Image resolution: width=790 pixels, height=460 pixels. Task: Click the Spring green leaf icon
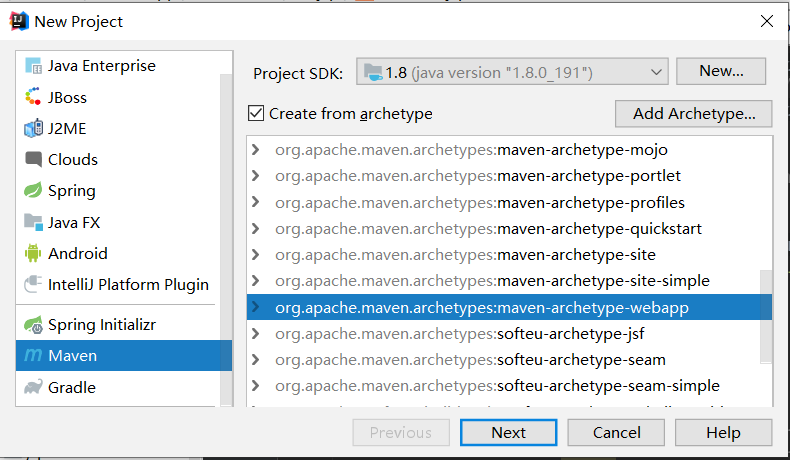click(x=33, y=190)
